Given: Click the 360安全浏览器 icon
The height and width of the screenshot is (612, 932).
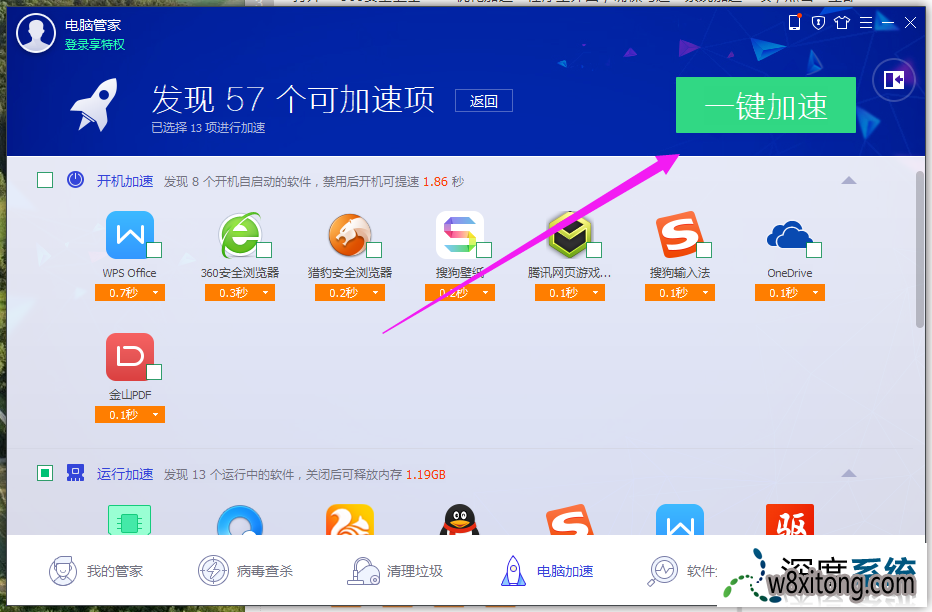Looking at the screenshot, I should tap(239, 236).
